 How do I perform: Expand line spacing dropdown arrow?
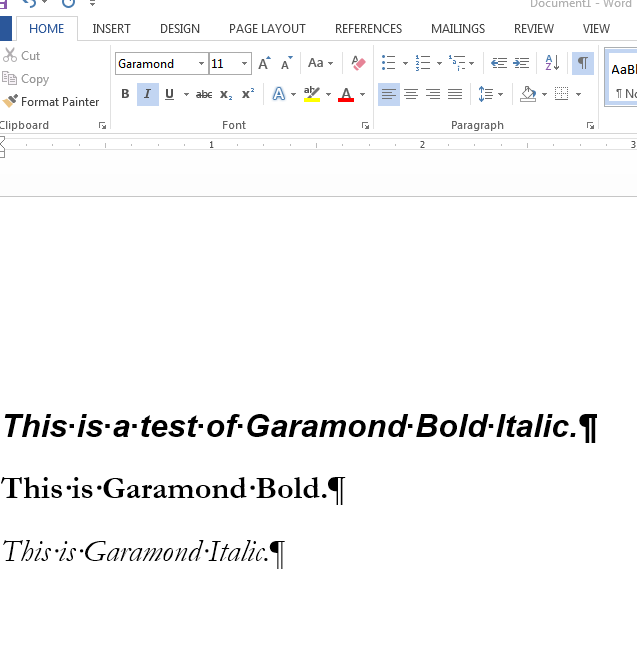(500, 94)
